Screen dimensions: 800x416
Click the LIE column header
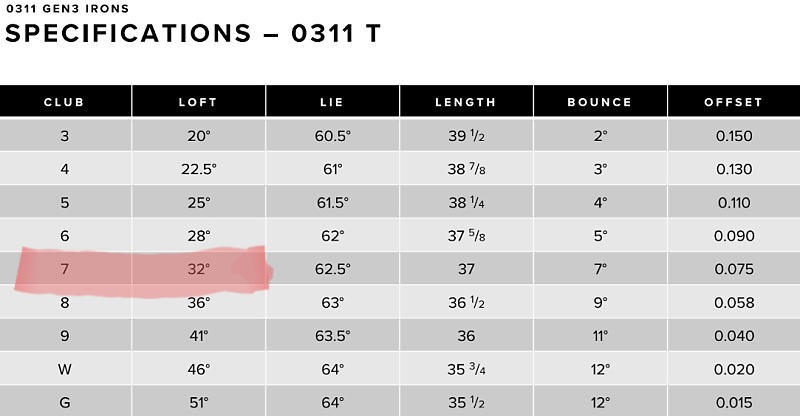pos(332,102)
